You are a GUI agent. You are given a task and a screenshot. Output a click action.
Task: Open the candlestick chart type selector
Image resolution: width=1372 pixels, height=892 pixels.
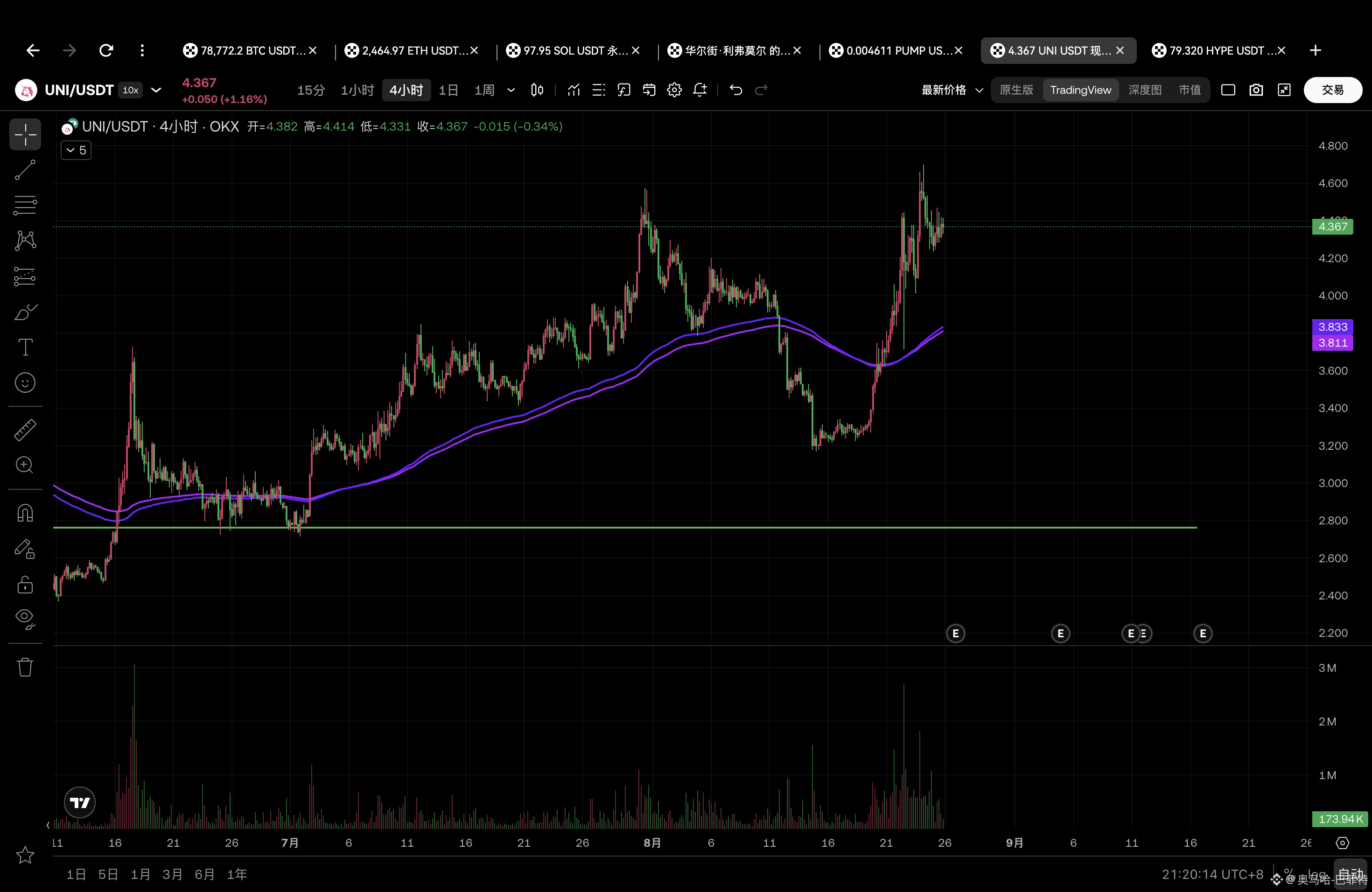pos(537,90)
